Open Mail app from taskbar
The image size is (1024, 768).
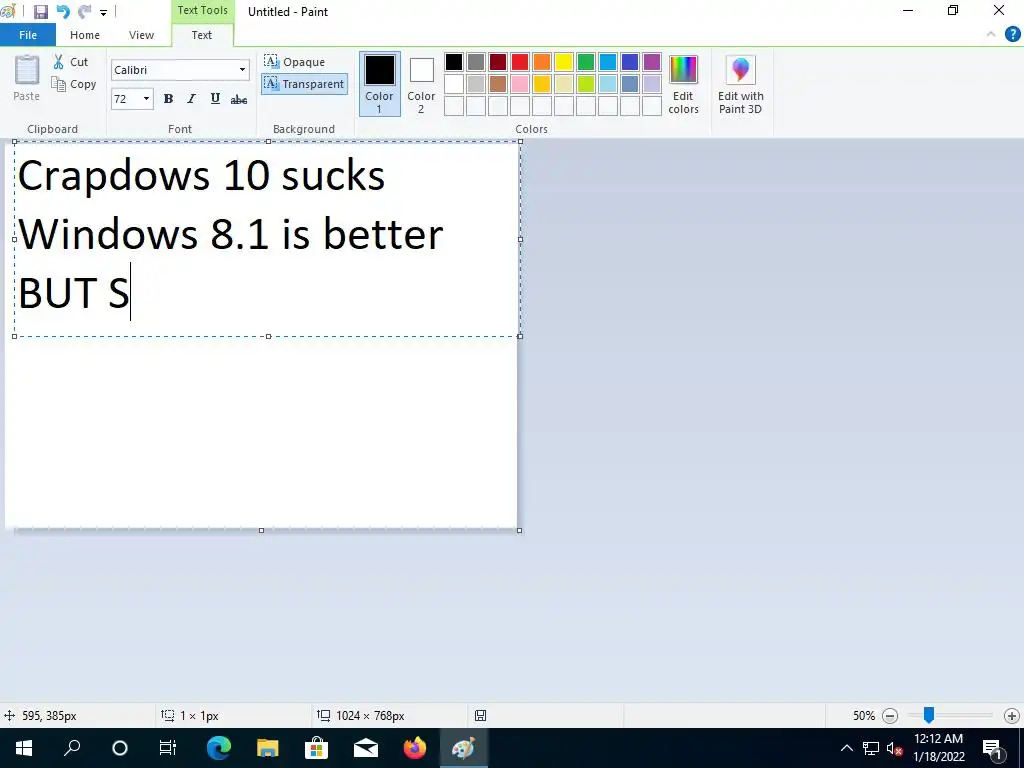(x=366, y=748)
